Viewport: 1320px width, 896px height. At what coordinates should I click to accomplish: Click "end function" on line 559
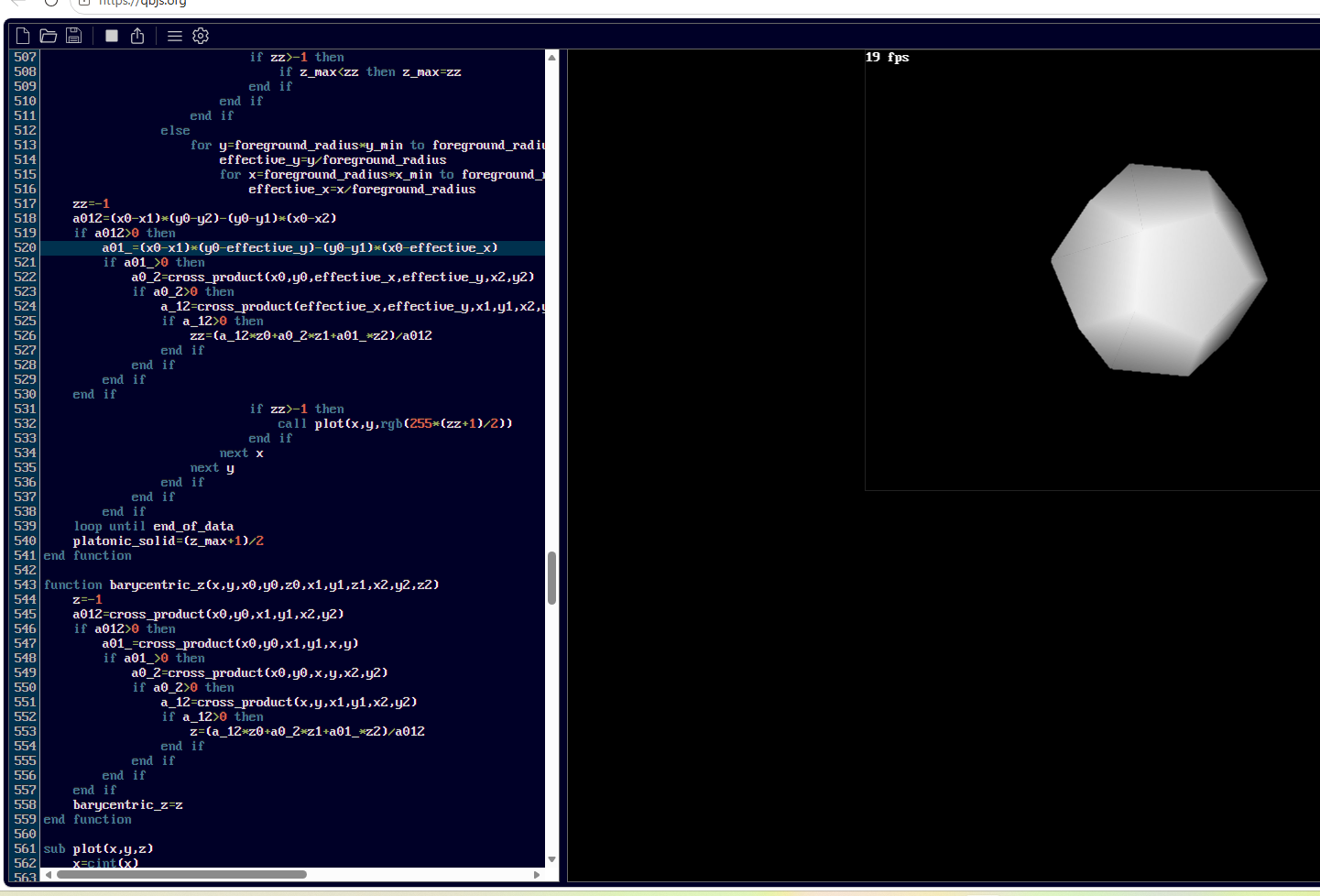(87, 819)
